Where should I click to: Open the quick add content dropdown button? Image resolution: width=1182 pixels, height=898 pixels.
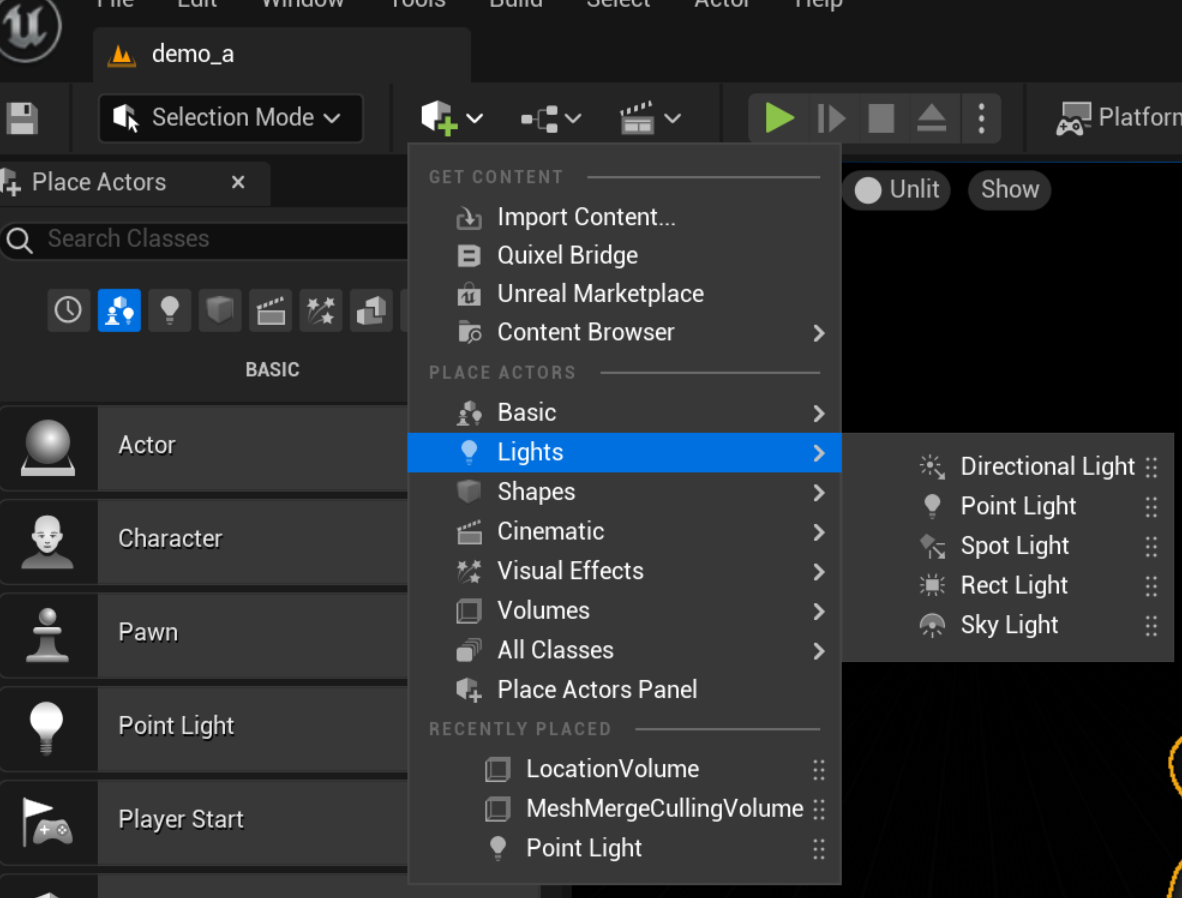tap(452, 118)
